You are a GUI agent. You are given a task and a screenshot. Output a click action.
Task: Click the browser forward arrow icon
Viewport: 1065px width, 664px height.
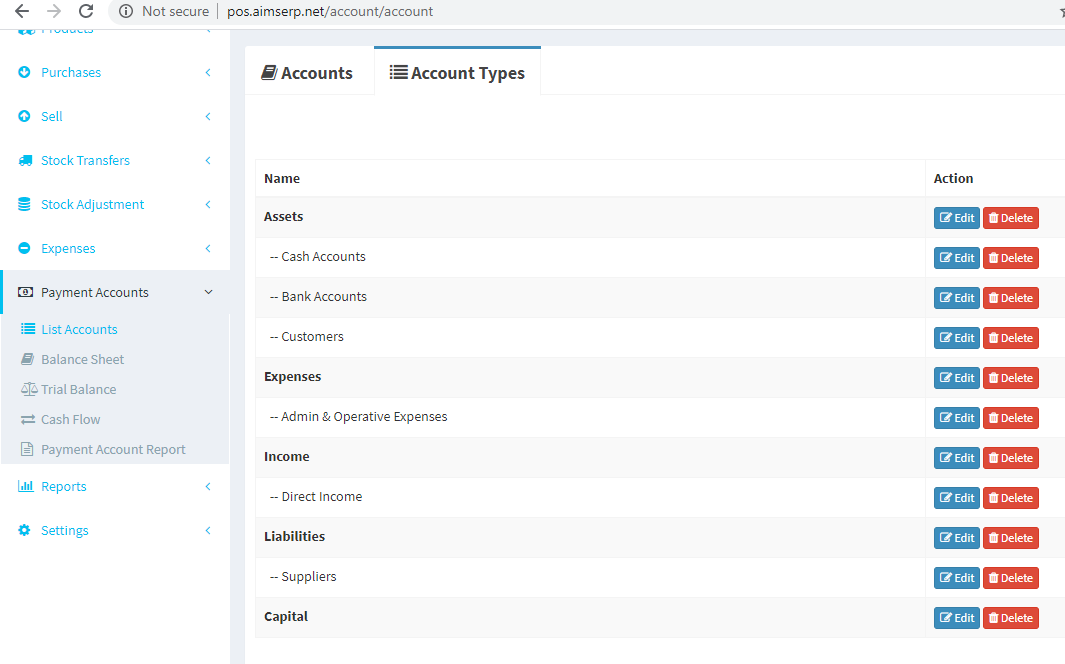pyautogui.click(x=54, y=11)
